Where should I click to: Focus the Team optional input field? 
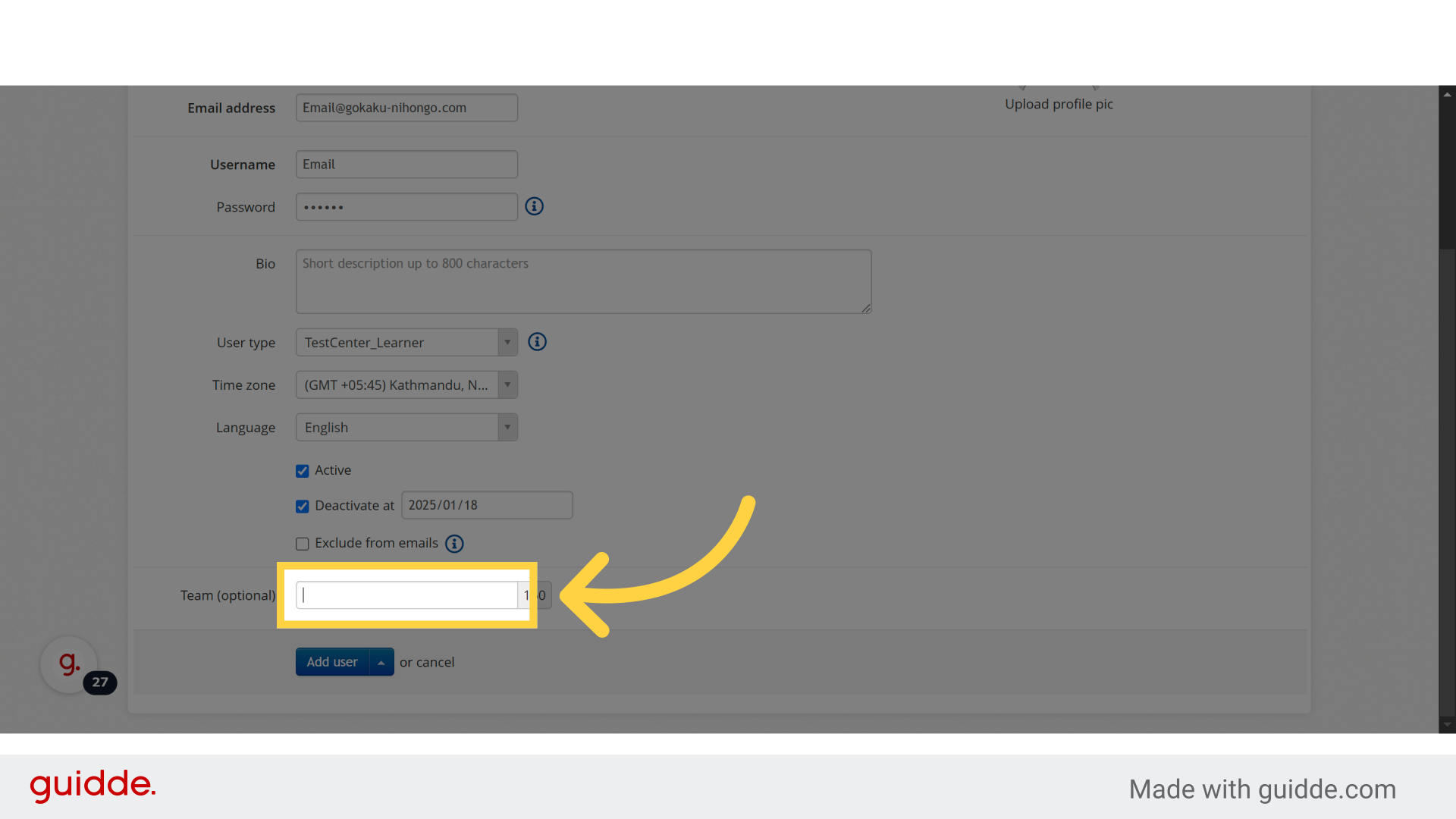(406, 595)
